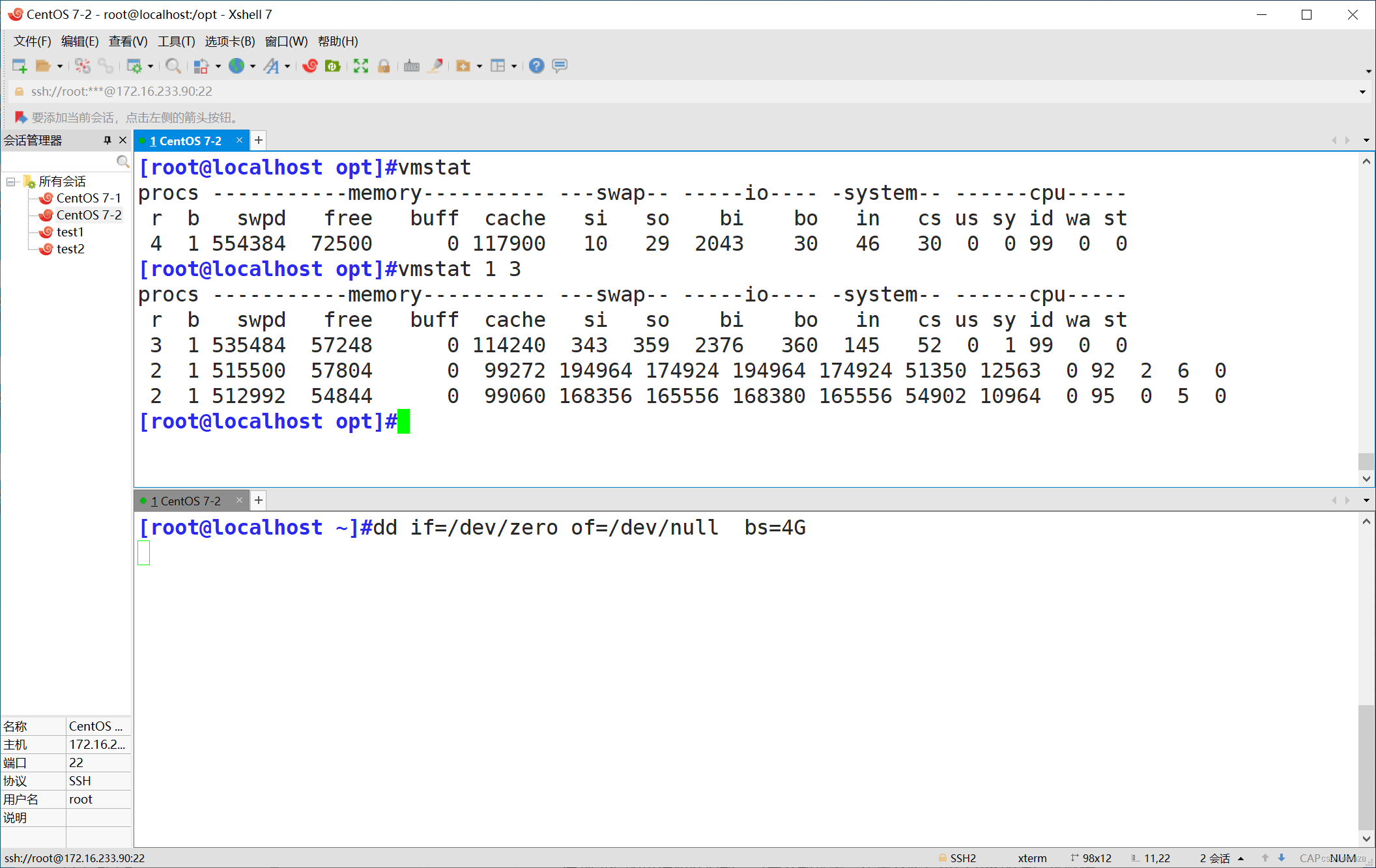Pin the session manager panel
This screenshot has height=868, width=1376.
[x=107, y=140]
